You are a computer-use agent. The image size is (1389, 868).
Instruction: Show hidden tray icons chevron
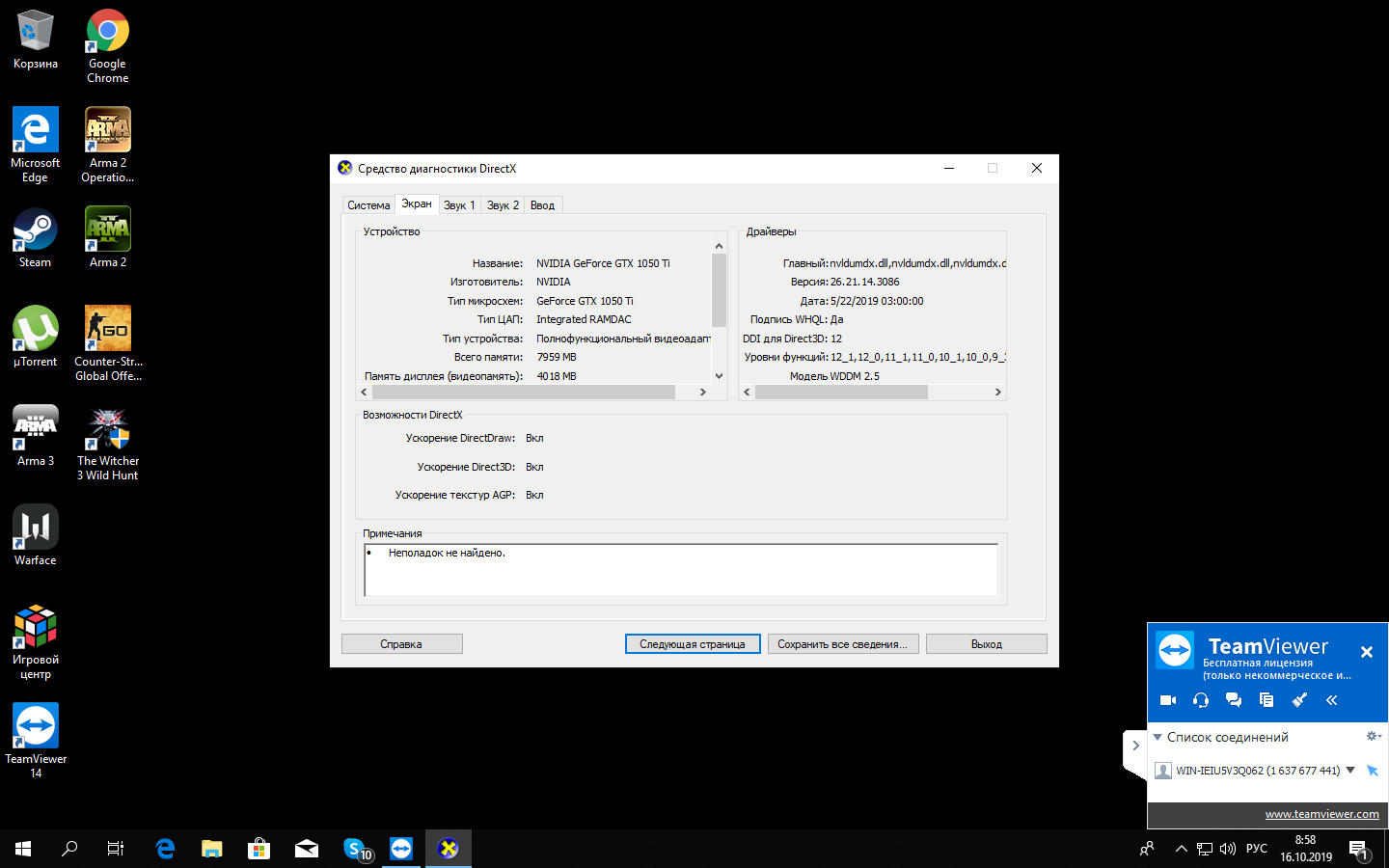coord(1181,849)
